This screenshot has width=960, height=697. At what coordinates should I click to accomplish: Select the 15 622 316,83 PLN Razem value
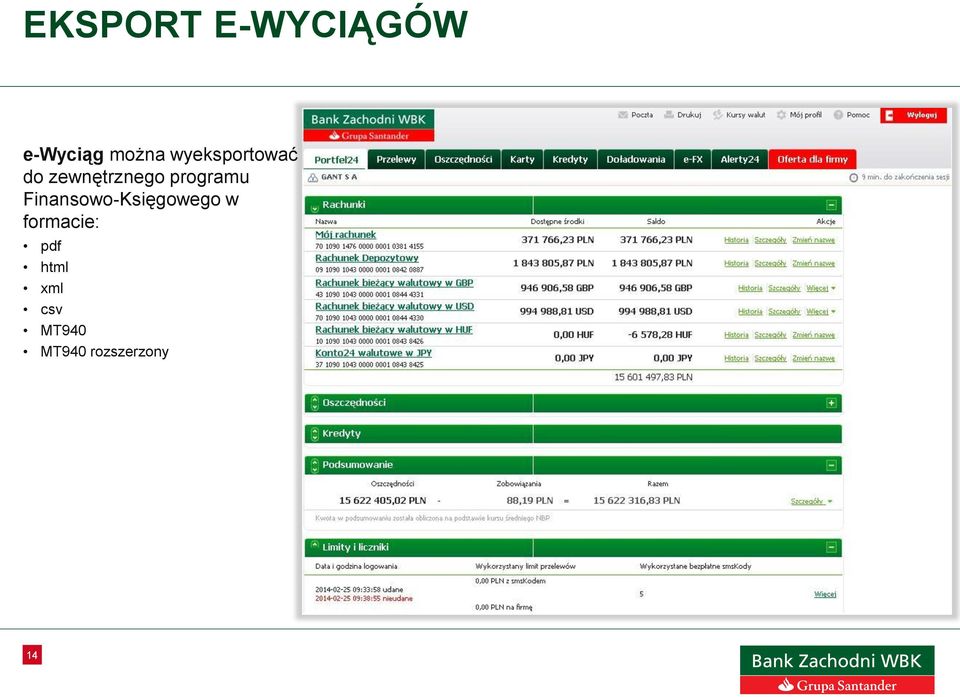click(x=637, y=500)
